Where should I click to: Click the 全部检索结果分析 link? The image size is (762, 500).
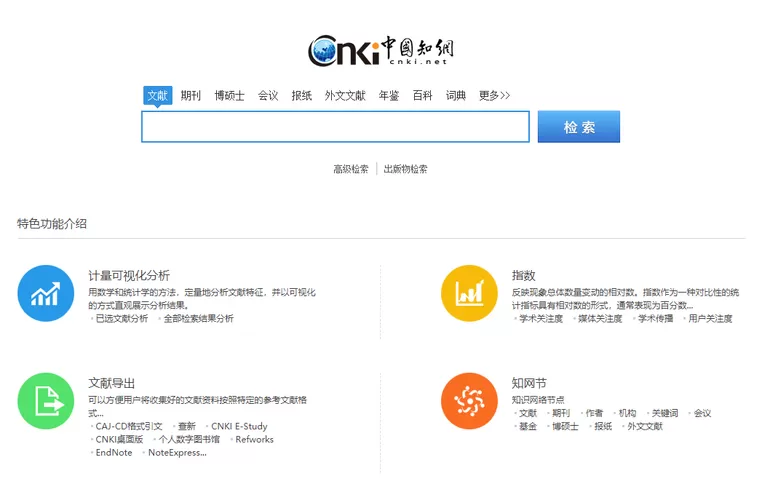[x=198, y=319]
